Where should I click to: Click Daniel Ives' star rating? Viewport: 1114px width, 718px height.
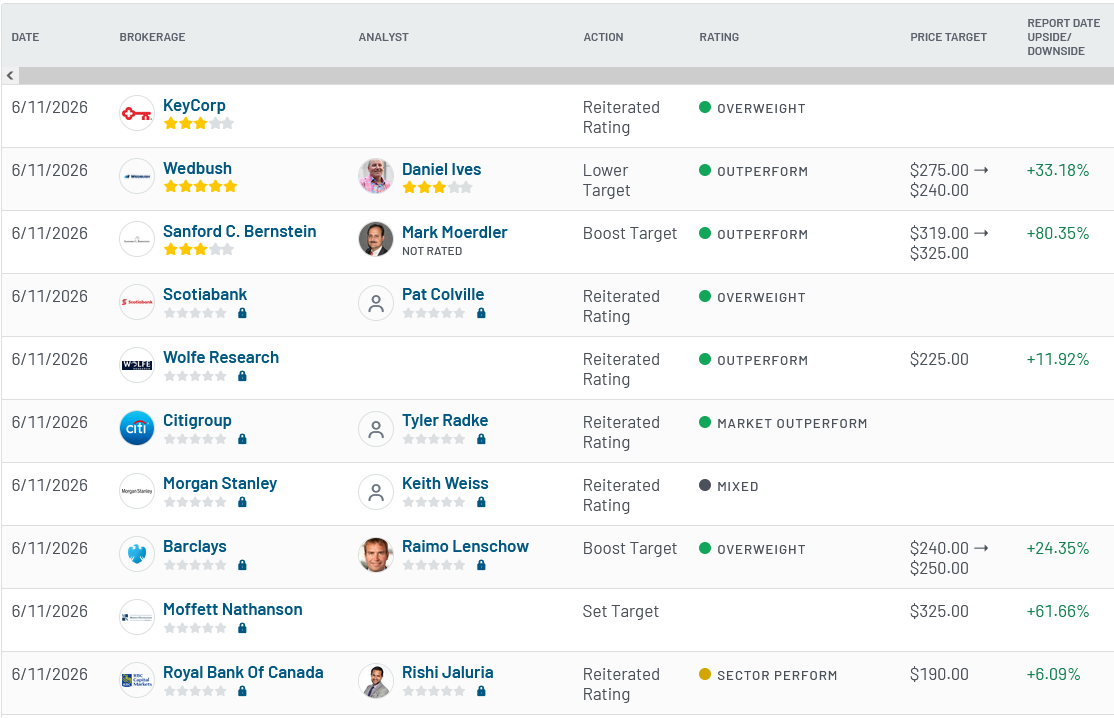point(438,187)
